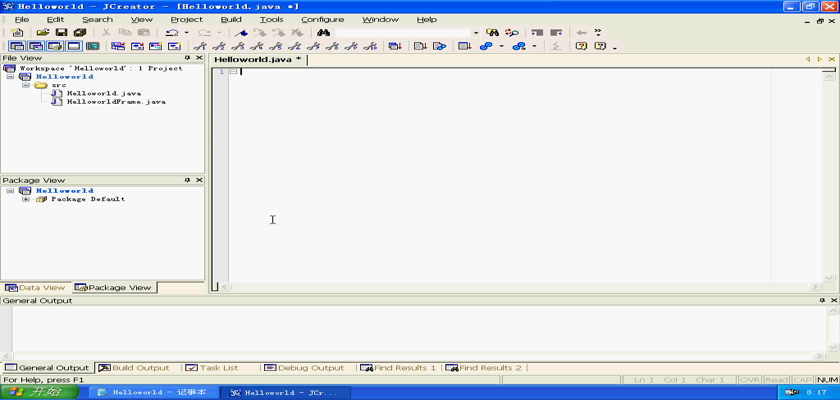Open the Project menu
Image resolution: width=840 pixels, height=400 pixels.
pyautogui.click(x=186, y=19)
